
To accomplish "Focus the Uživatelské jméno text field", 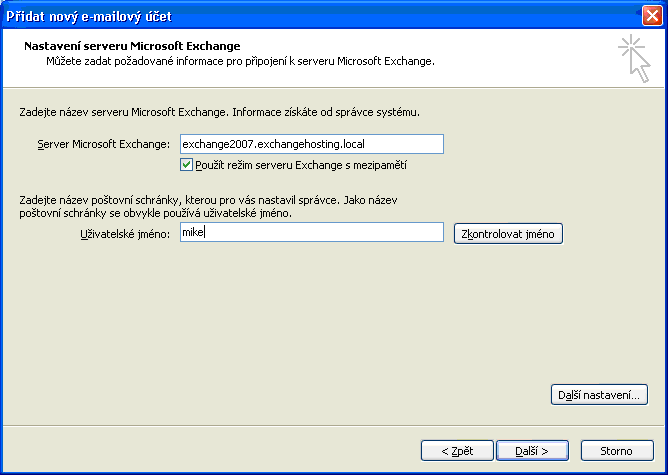I will coord(311,232).
